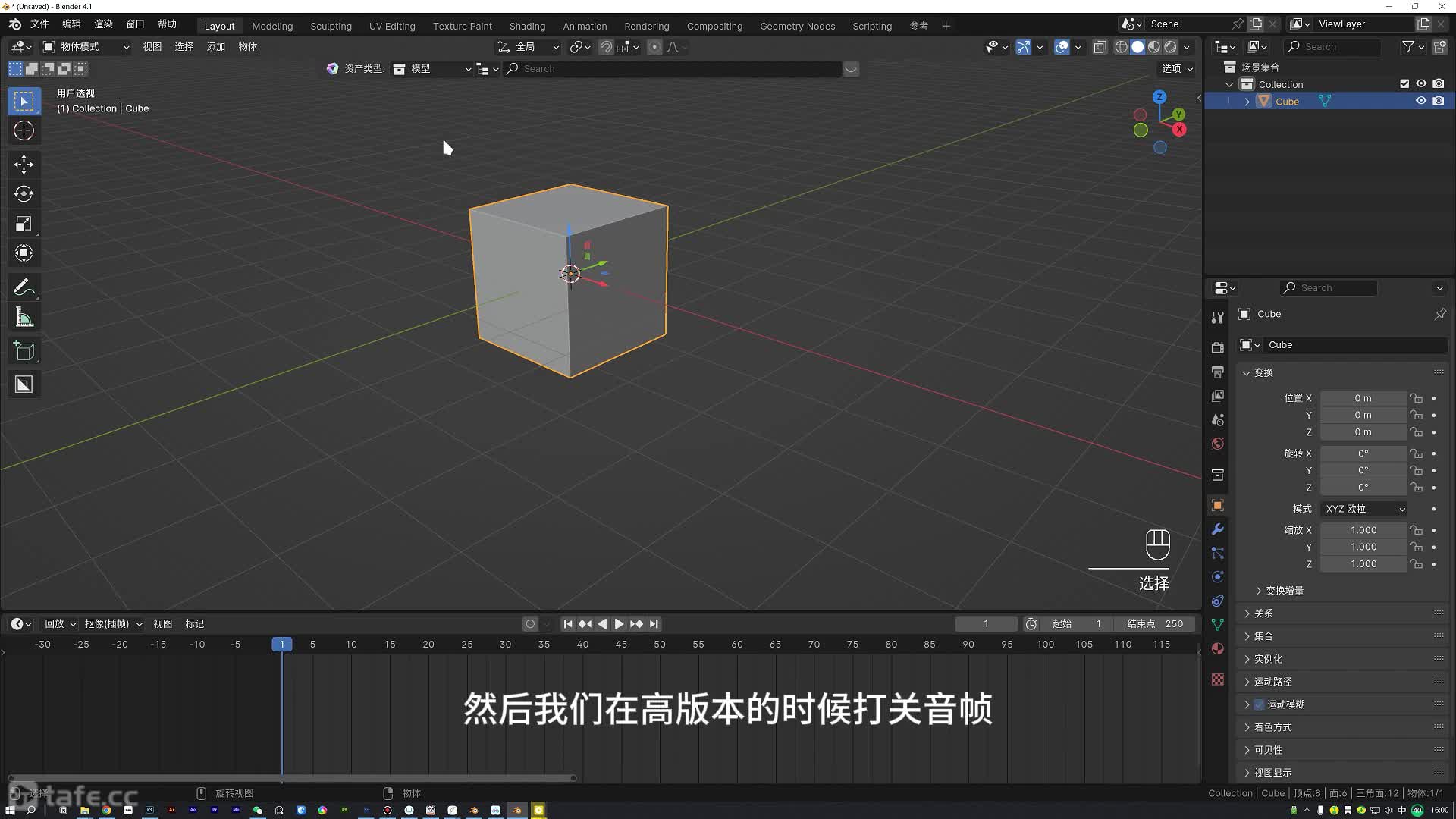Add a new workspace tab
Screen dimensions: 1456x819
pyautogui.click(x=946, y=26)
